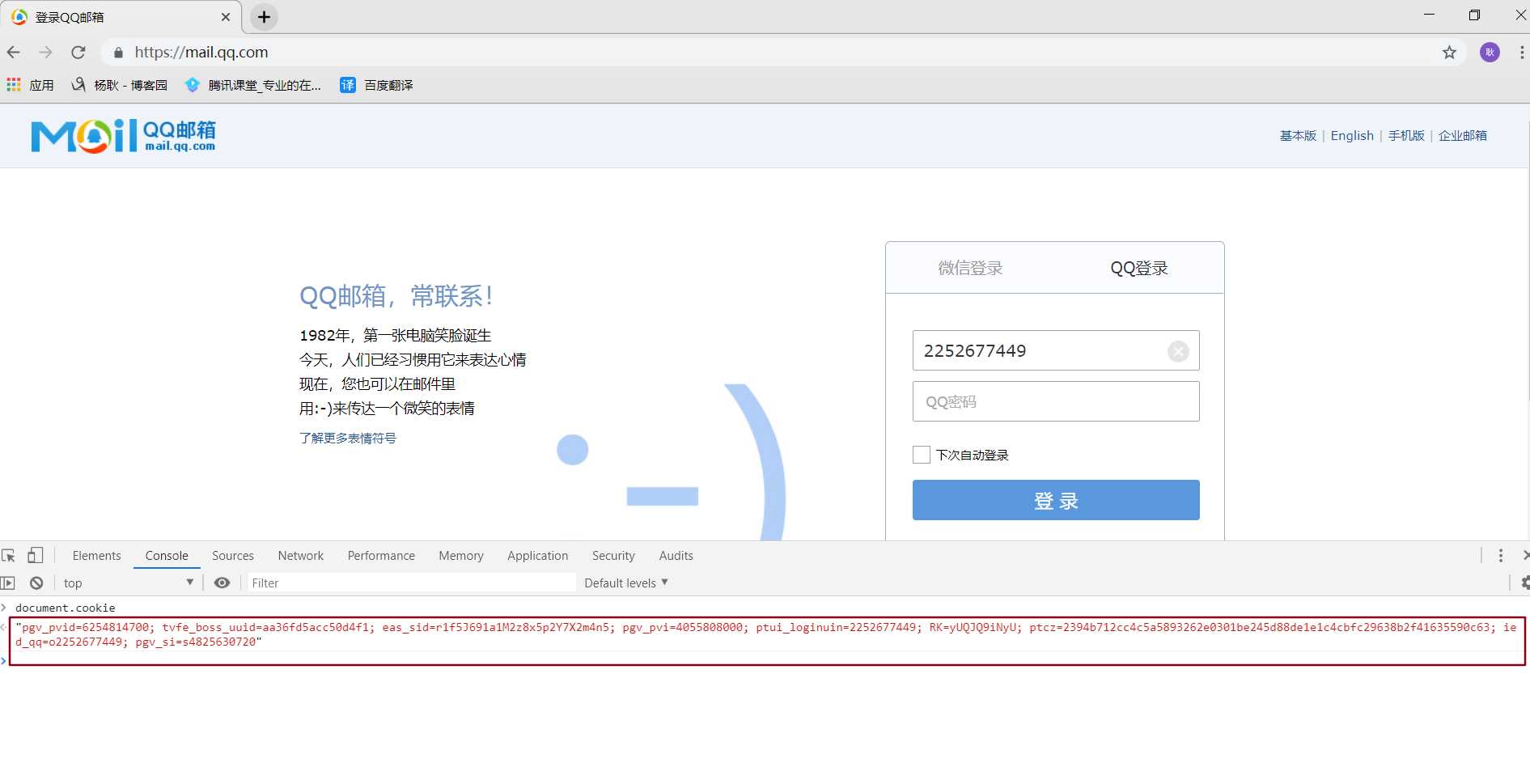
Task: Open the 手机版 mobile version link
Action: [x=1406, y=136]
